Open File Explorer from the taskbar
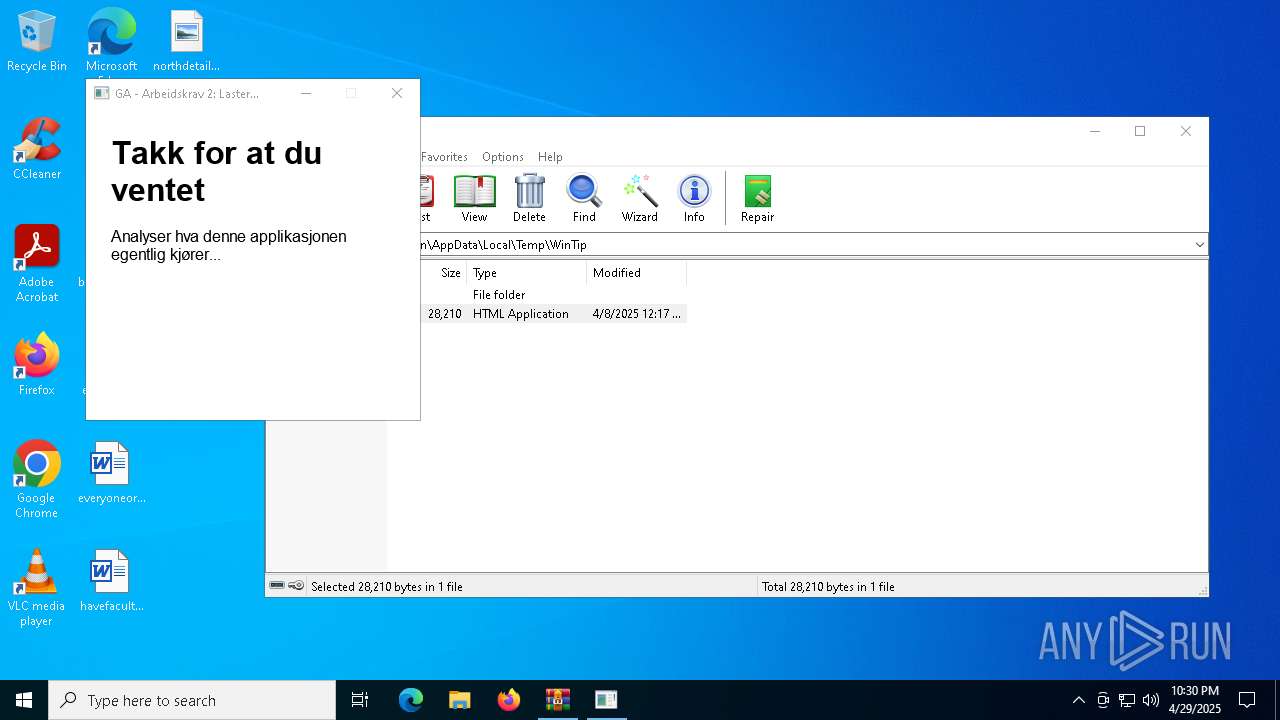Image resolution: width=1280 pixels, height=720 pixels. point(459,700)
